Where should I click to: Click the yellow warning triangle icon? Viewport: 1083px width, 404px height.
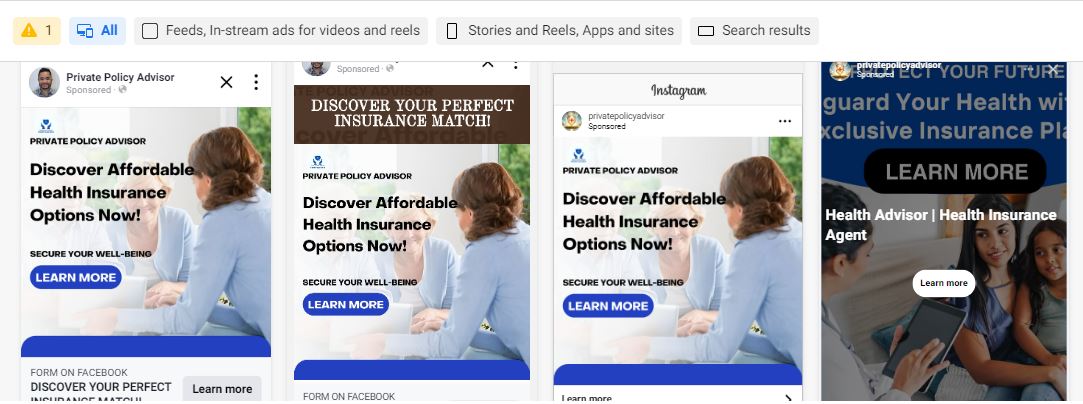coord(29,30)
